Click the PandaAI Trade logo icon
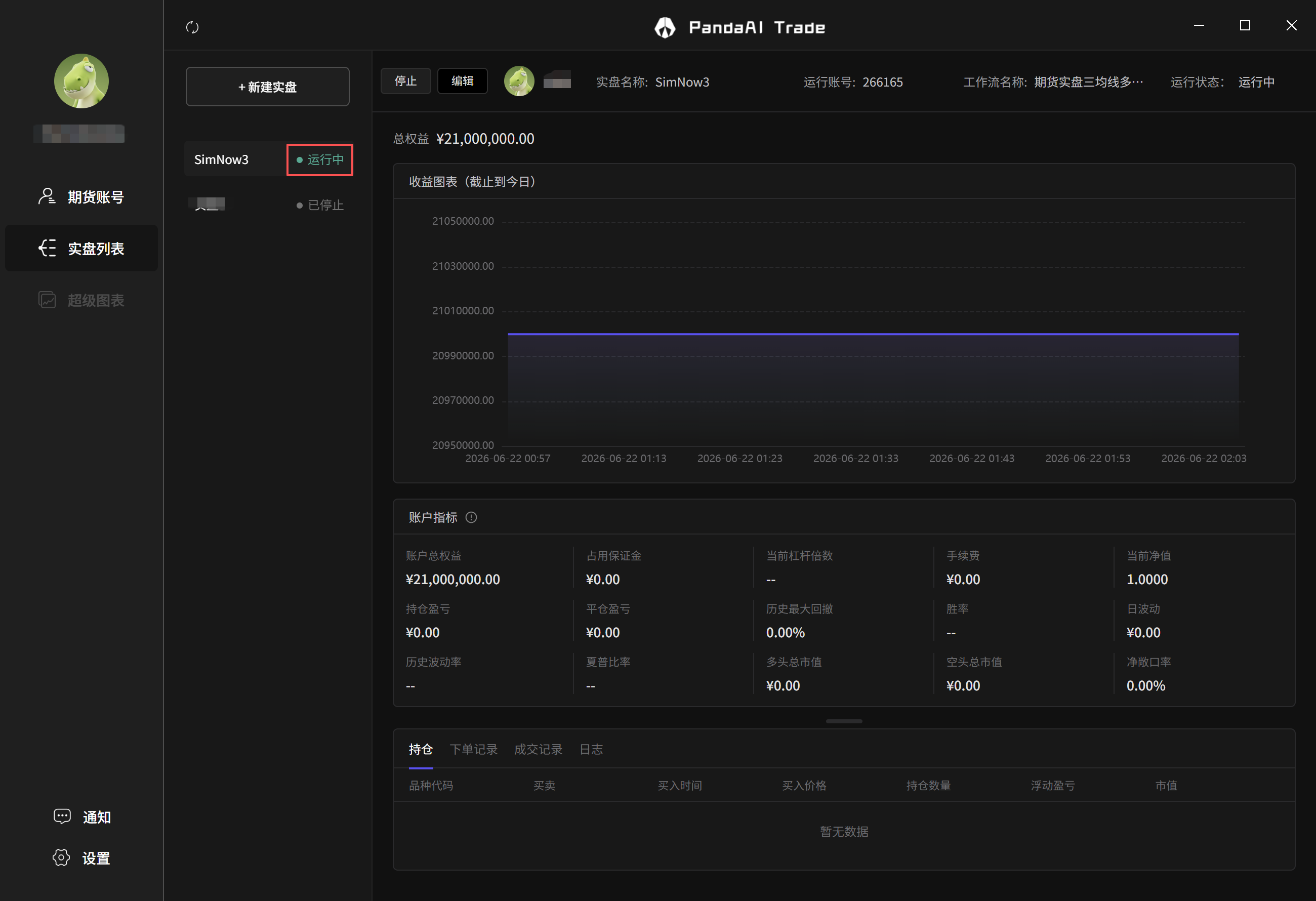Viewport: 1316px width, 901px height. (x=665, y=27)
